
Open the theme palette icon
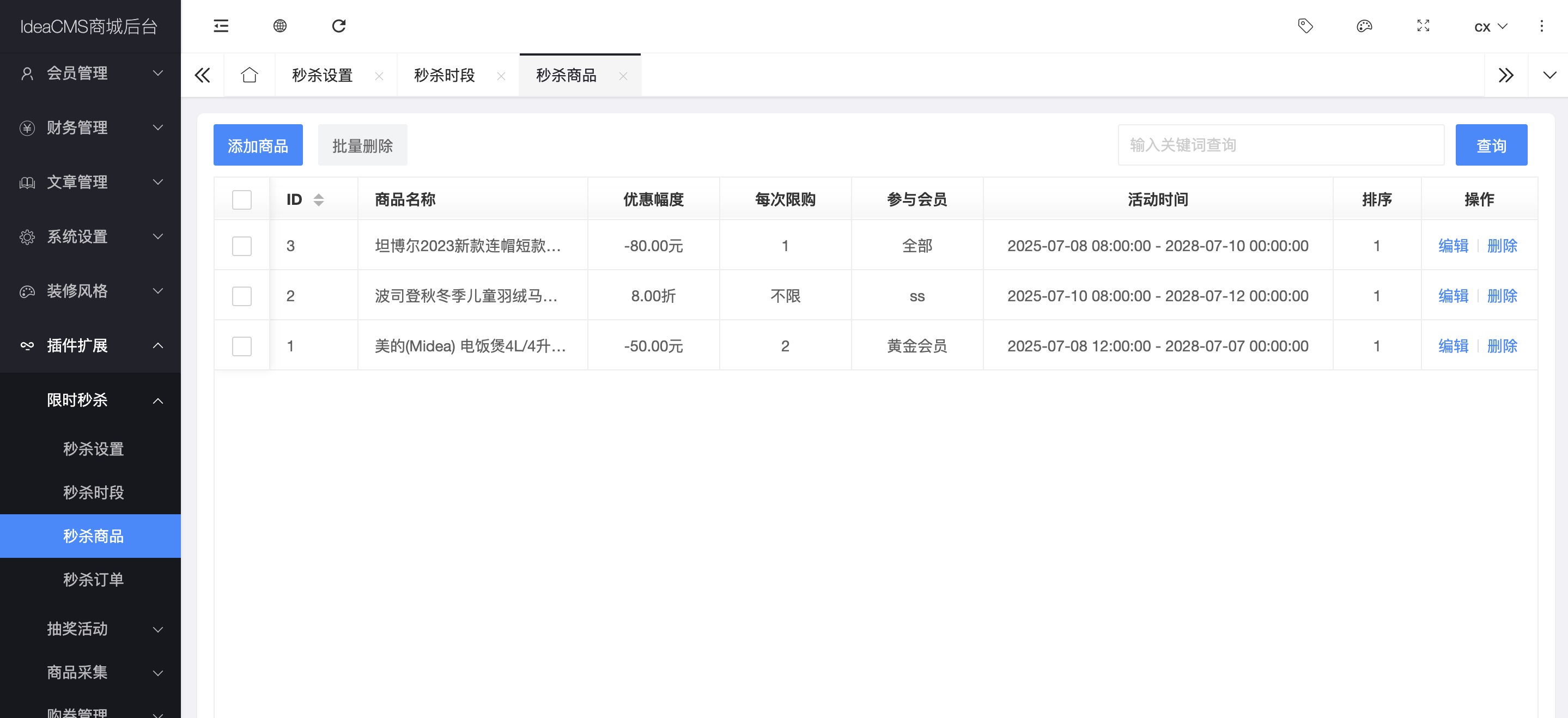click(1364, 26)
